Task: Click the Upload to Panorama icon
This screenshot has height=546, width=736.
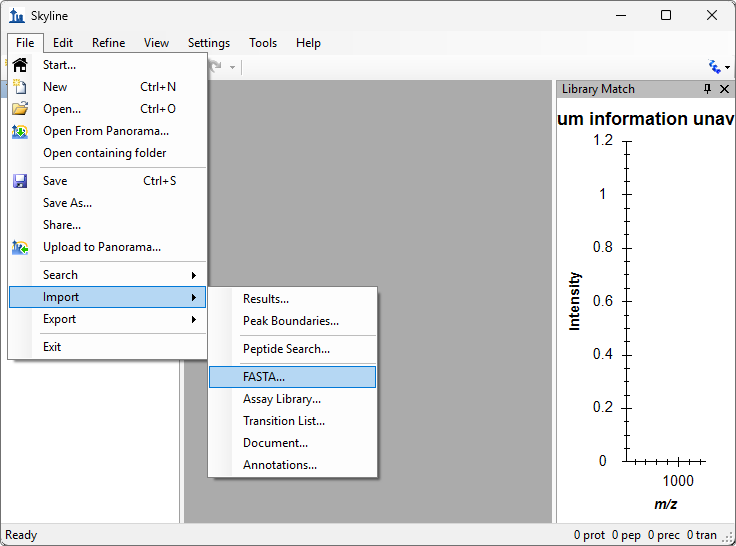Action: (x=20, y=247)
